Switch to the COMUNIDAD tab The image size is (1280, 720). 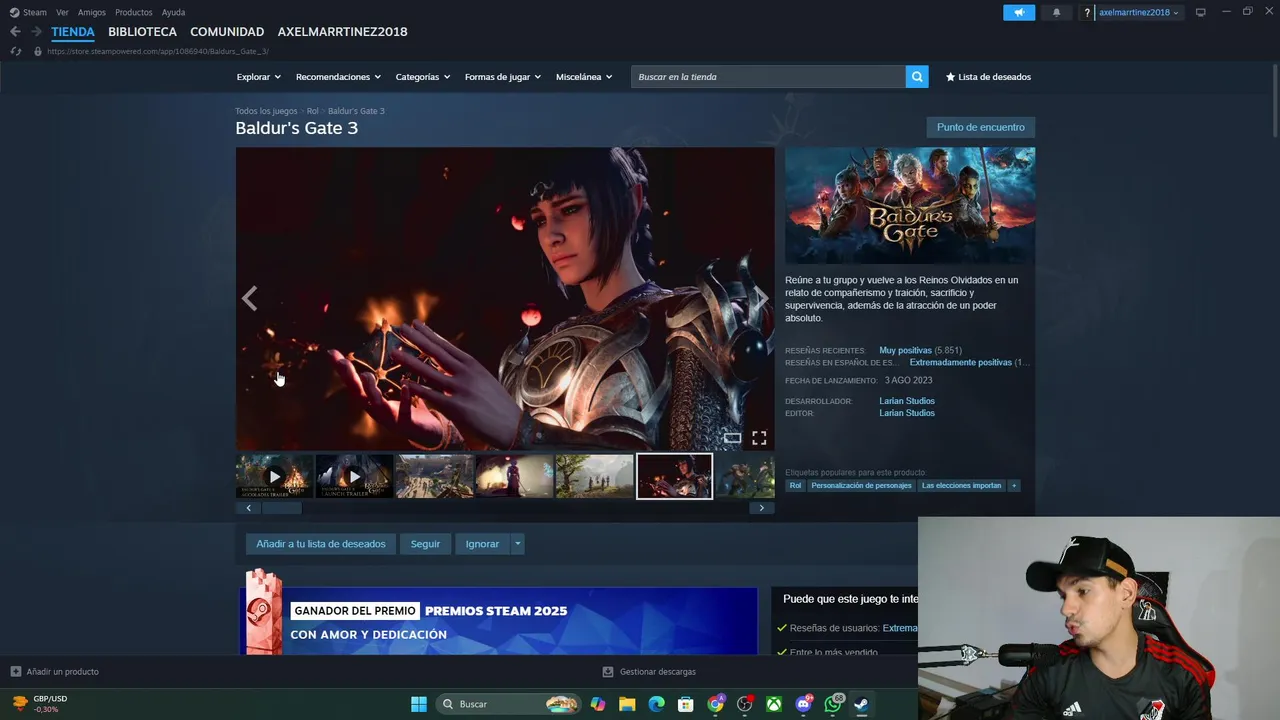[227, 32]
